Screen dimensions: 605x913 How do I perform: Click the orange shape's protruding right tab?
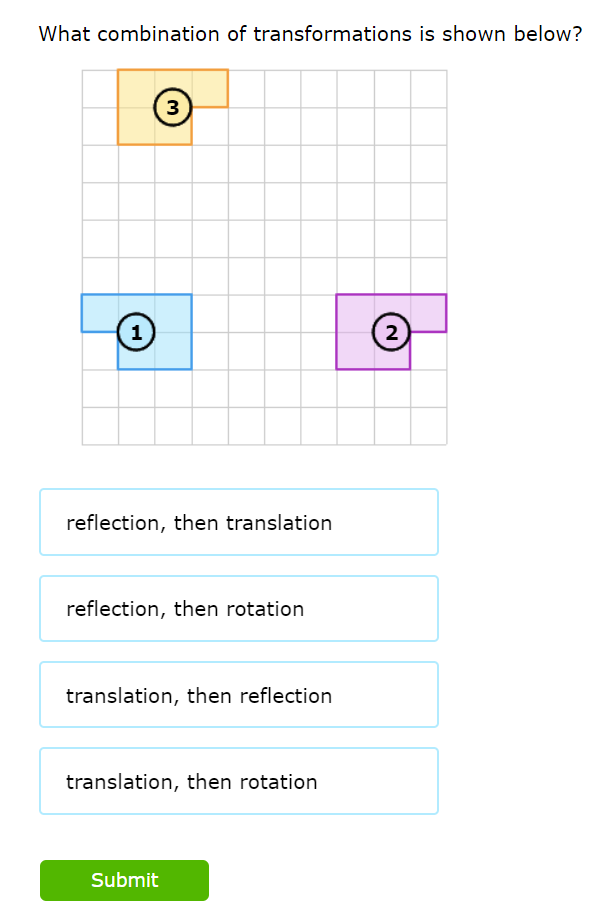(x=210, y=88)
